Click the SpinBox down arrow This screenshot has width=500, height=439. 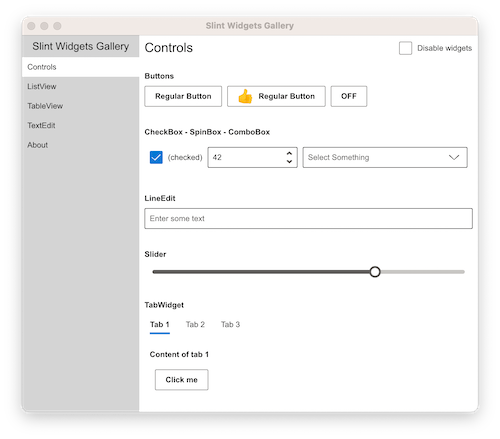(289, 161)
